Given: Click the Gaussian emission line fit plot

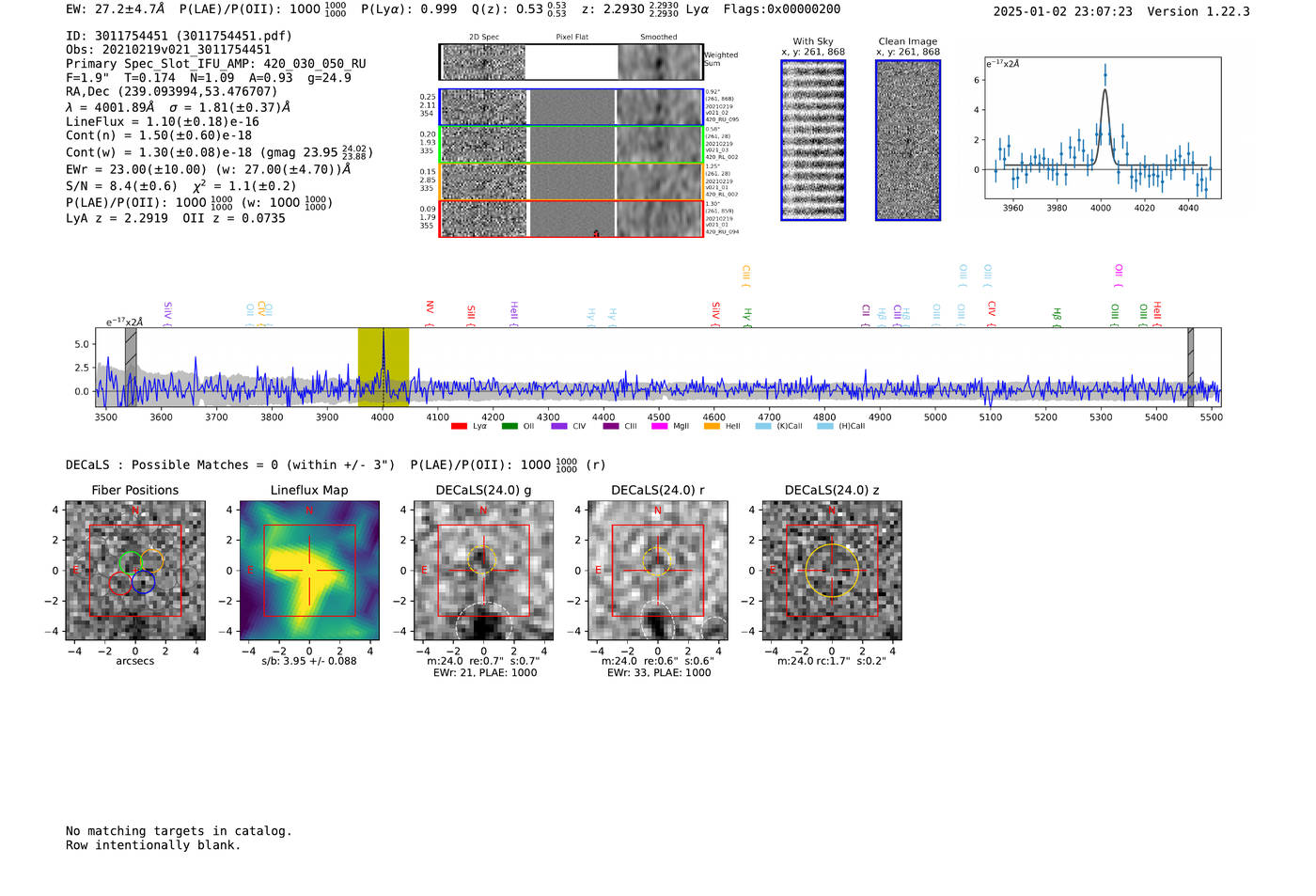Looking at the screenshot, I should pyautogui.click(x=1103, y=128).
